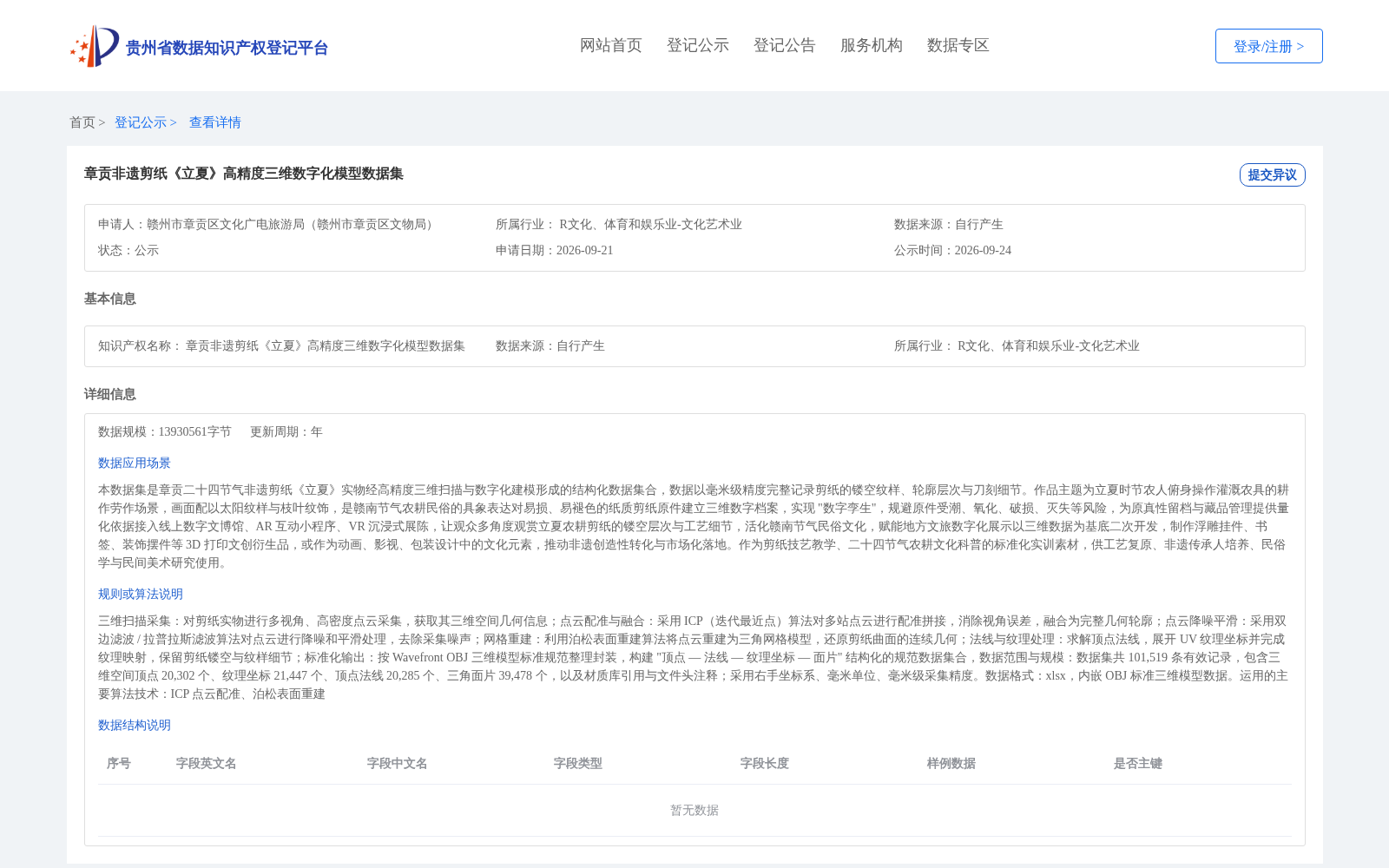Click the 是否主键 column header

point(1138,763)
